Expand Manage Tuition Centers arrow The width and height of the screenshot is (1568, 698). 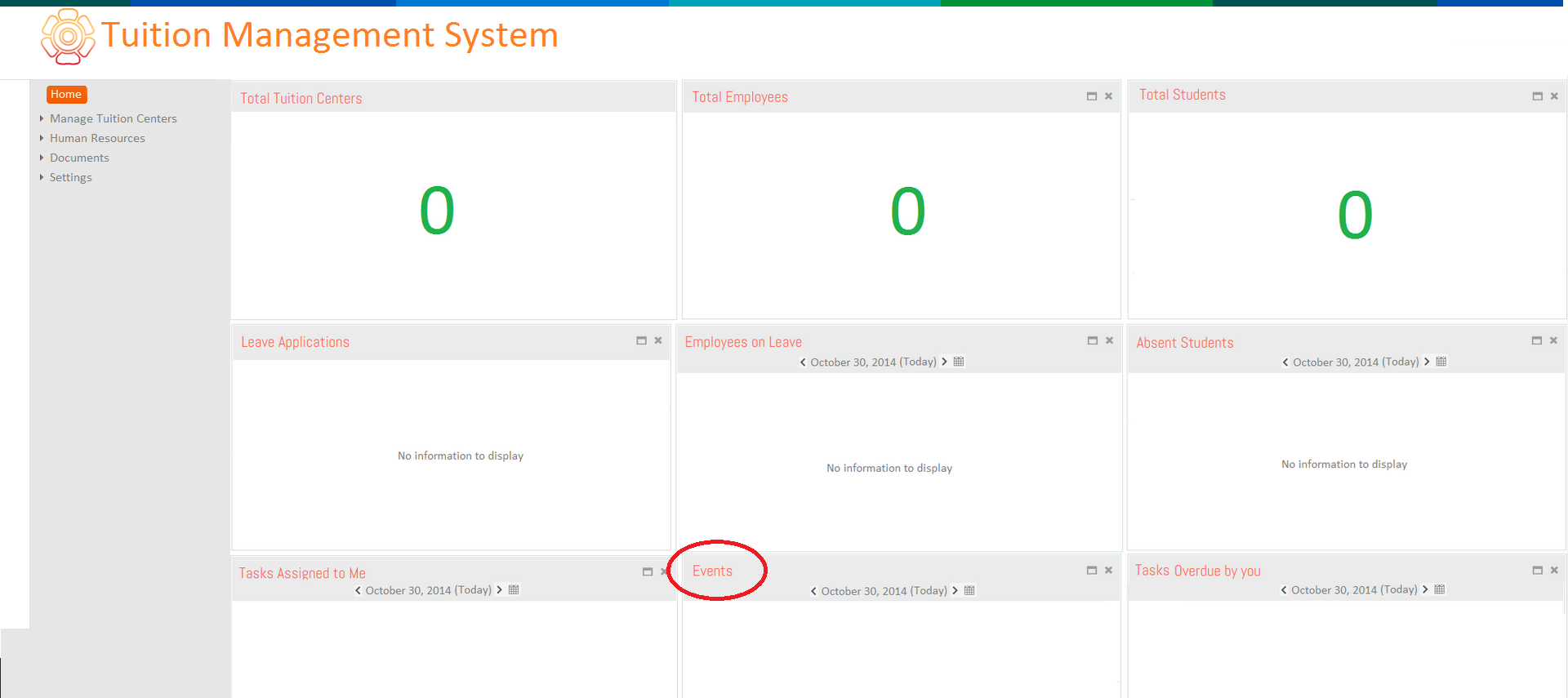pos(42,118)
